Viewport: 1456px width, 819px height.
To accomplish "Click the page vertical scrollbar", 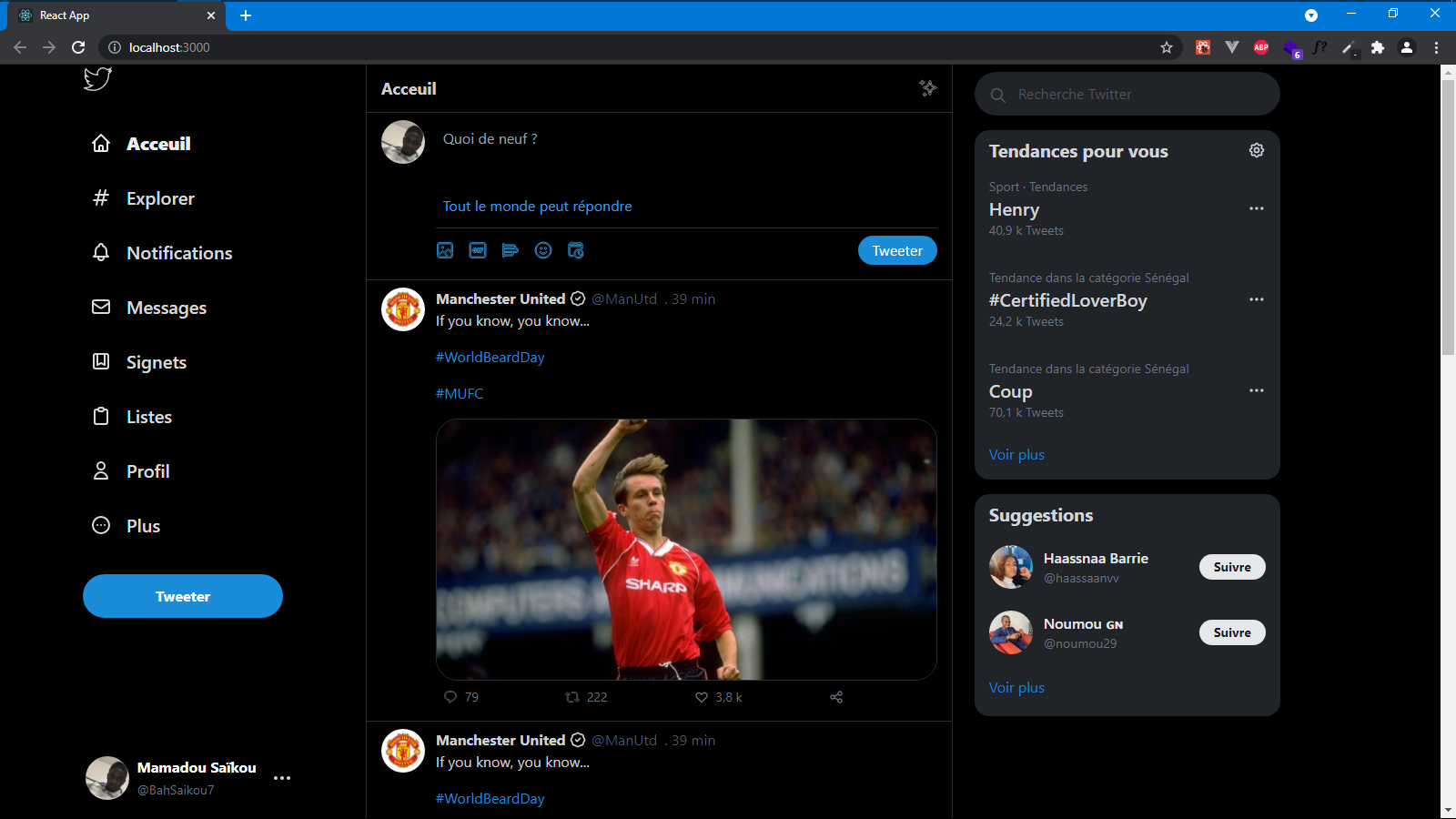I will tap(1448, 218).
